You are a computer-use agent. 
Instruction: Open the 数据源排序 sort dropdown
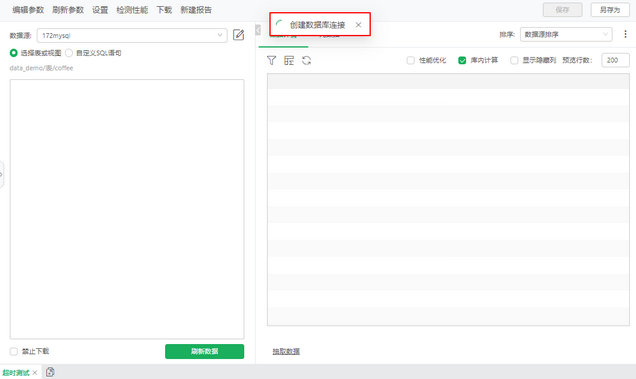[566, 34]
